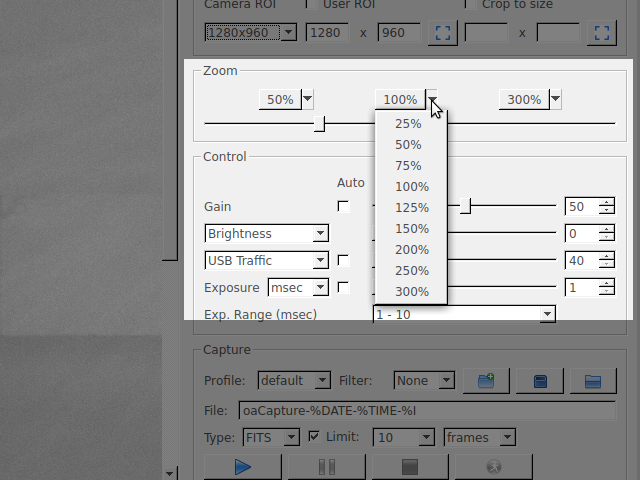This screenshot has height=480, width=640.
Task: Enable the Gain Auto checkbox
Action: coord(343,206)
